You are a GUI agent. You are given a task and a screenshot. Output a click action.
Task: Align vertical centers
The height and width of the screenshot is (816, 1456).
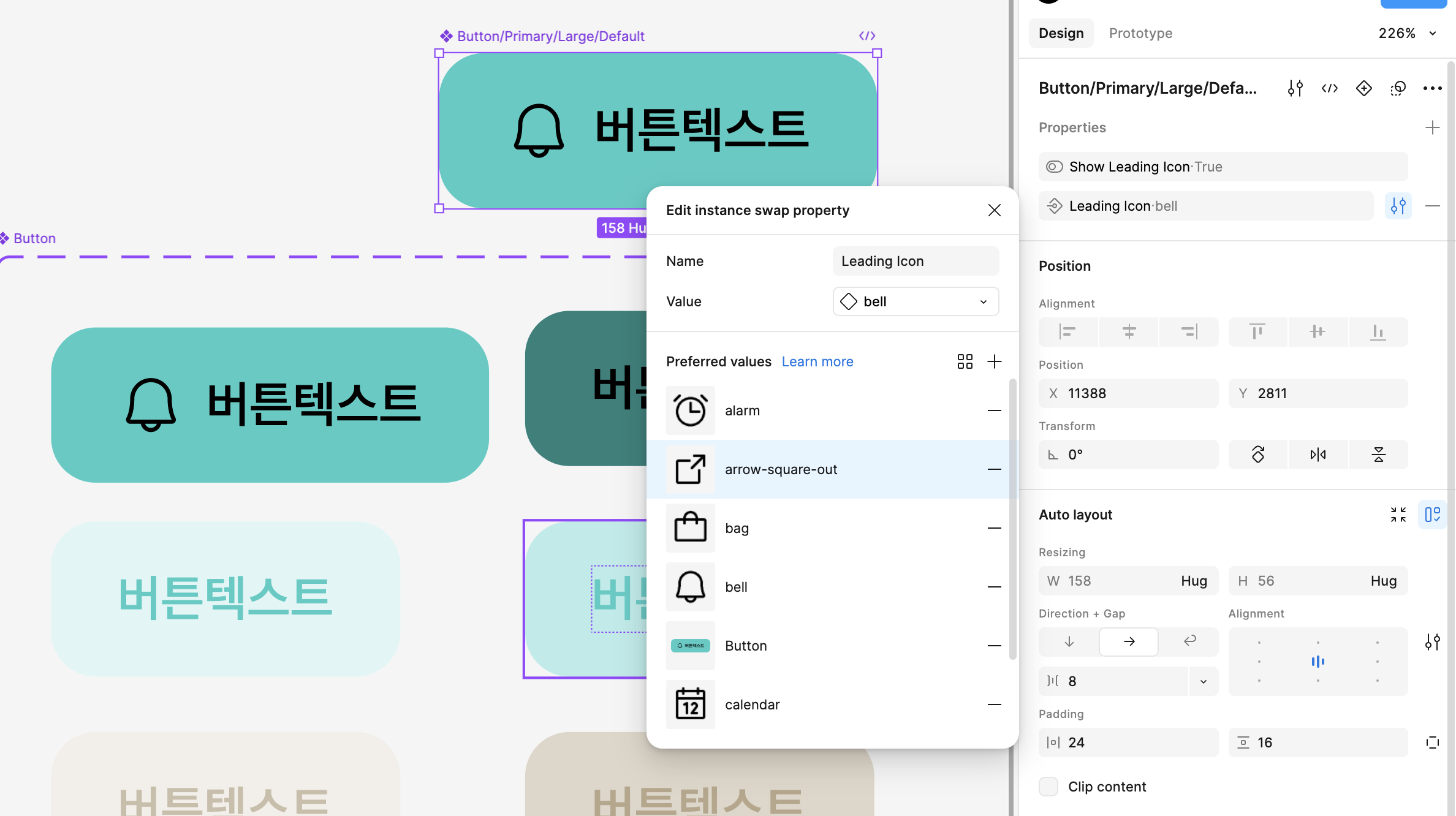1318,332
